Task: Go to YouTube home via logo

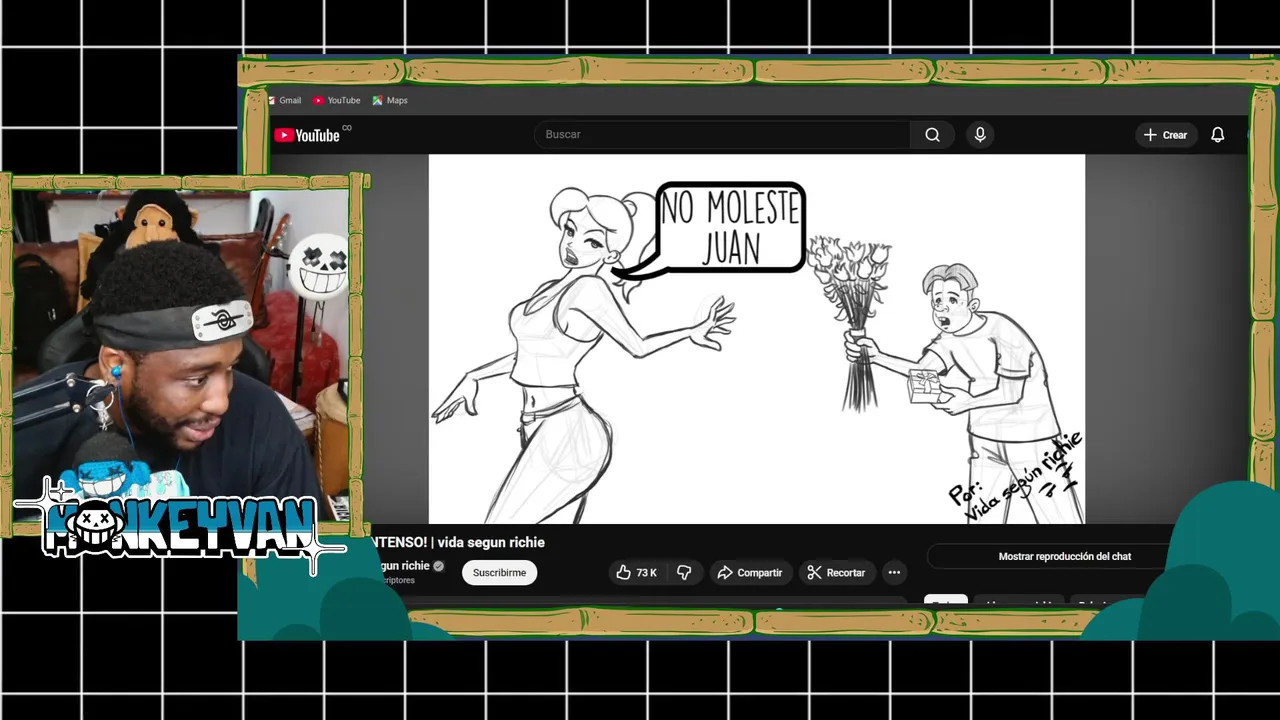Action: 308,135
